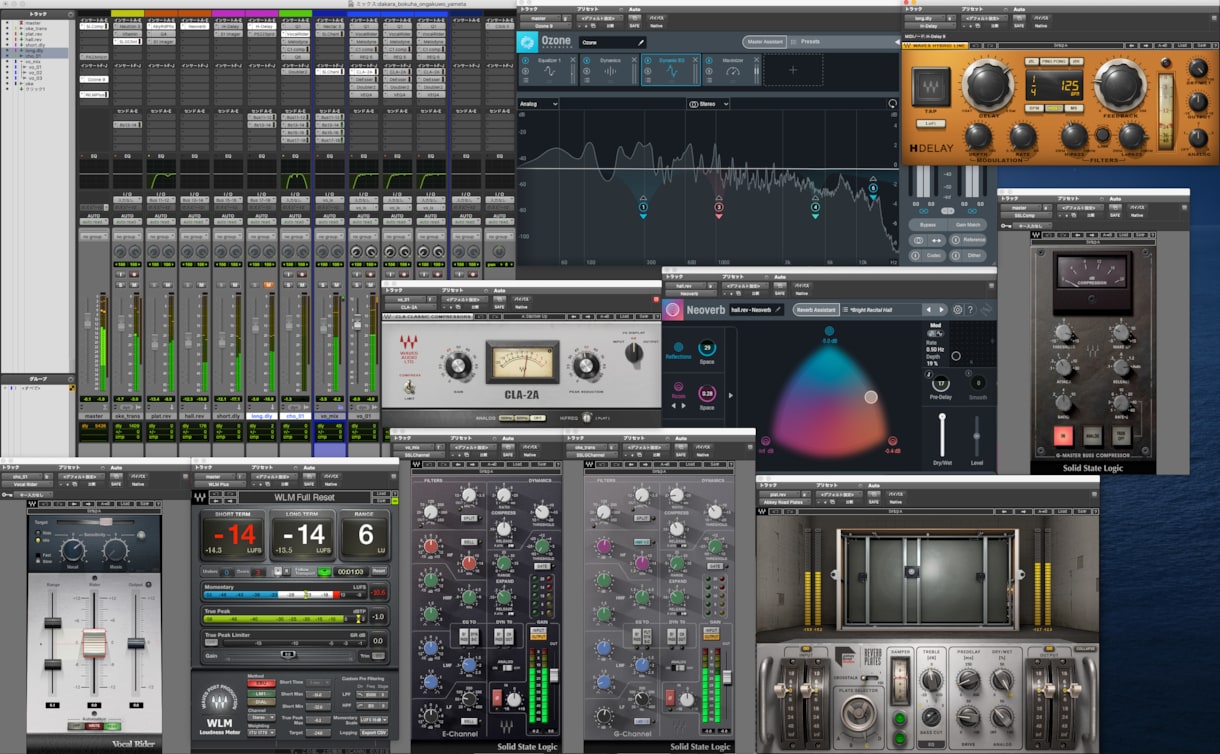Viewport: 1220px width, 754px height.
Task: Open Neoverb settings gear icon
Action: point(957,310)
